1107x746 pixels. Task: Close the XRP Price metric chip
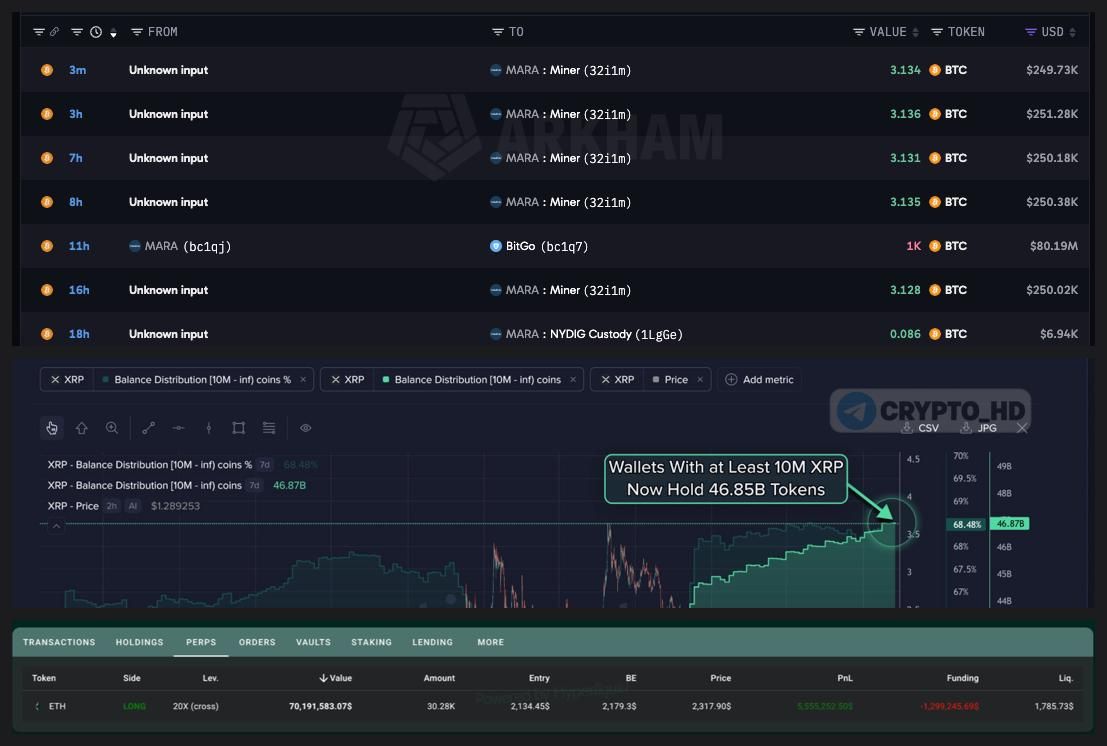[700, 380]
